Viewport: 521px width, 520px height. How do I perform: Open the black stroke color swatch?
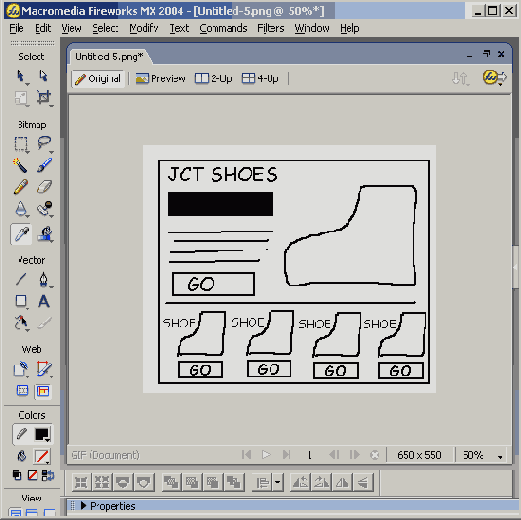coord(42,434)
